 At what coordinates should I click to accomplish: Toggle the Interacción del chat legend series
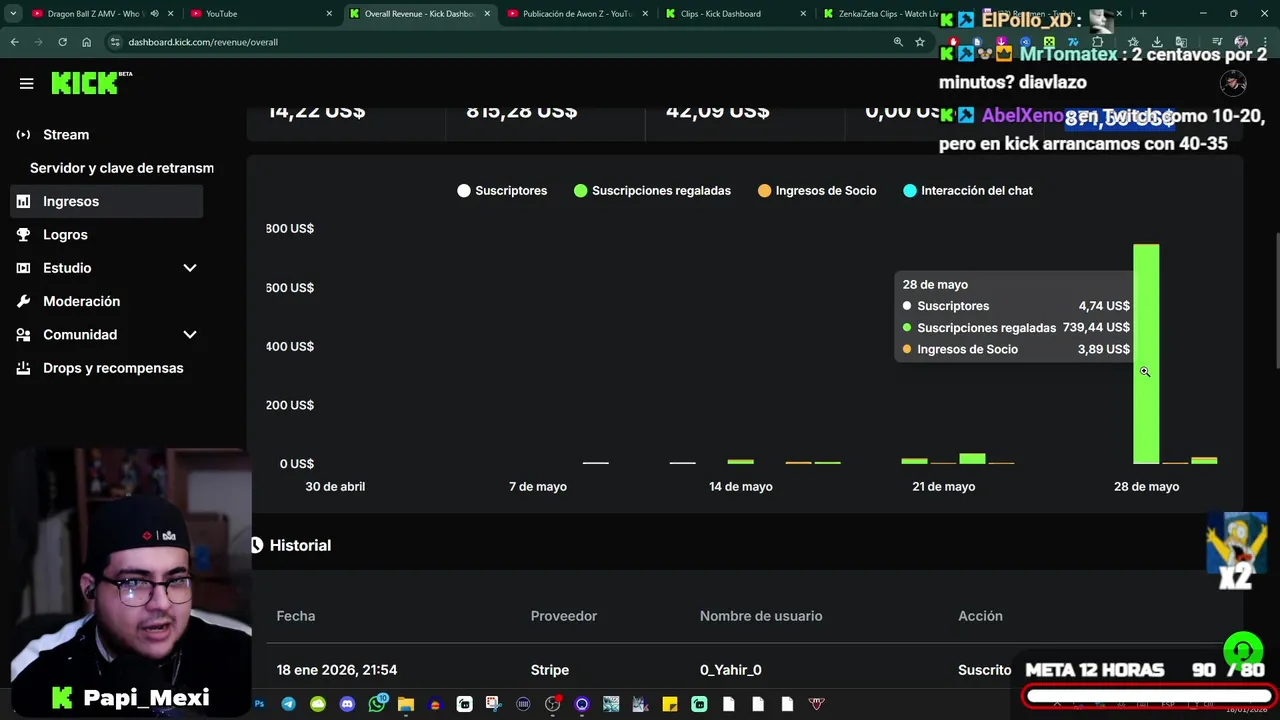968,190
